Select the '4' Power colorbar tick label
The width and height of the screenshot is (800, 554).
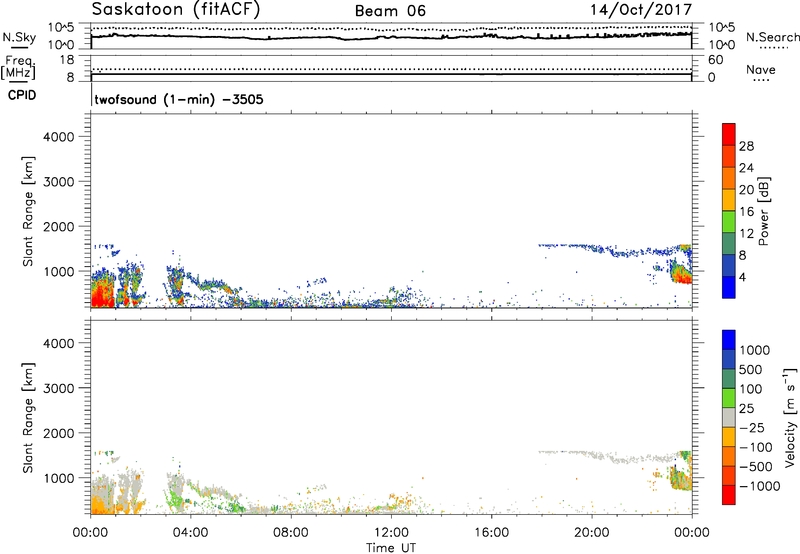[x=743, y=278]
